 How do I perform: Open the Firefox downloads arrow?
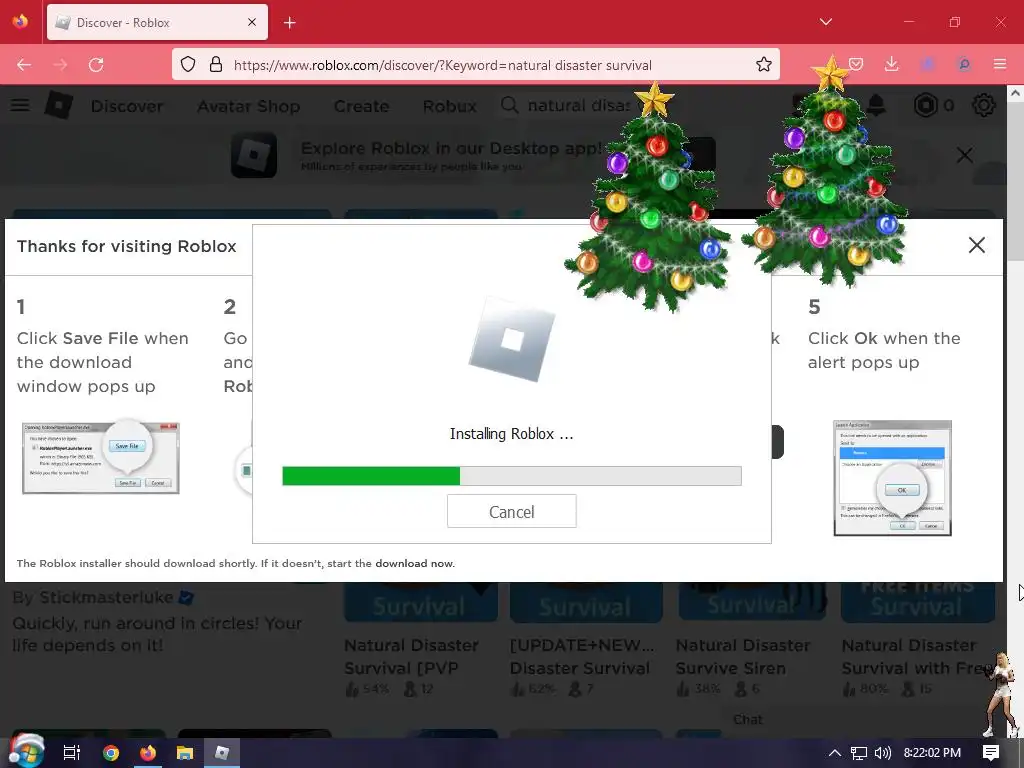click(891, 64)
